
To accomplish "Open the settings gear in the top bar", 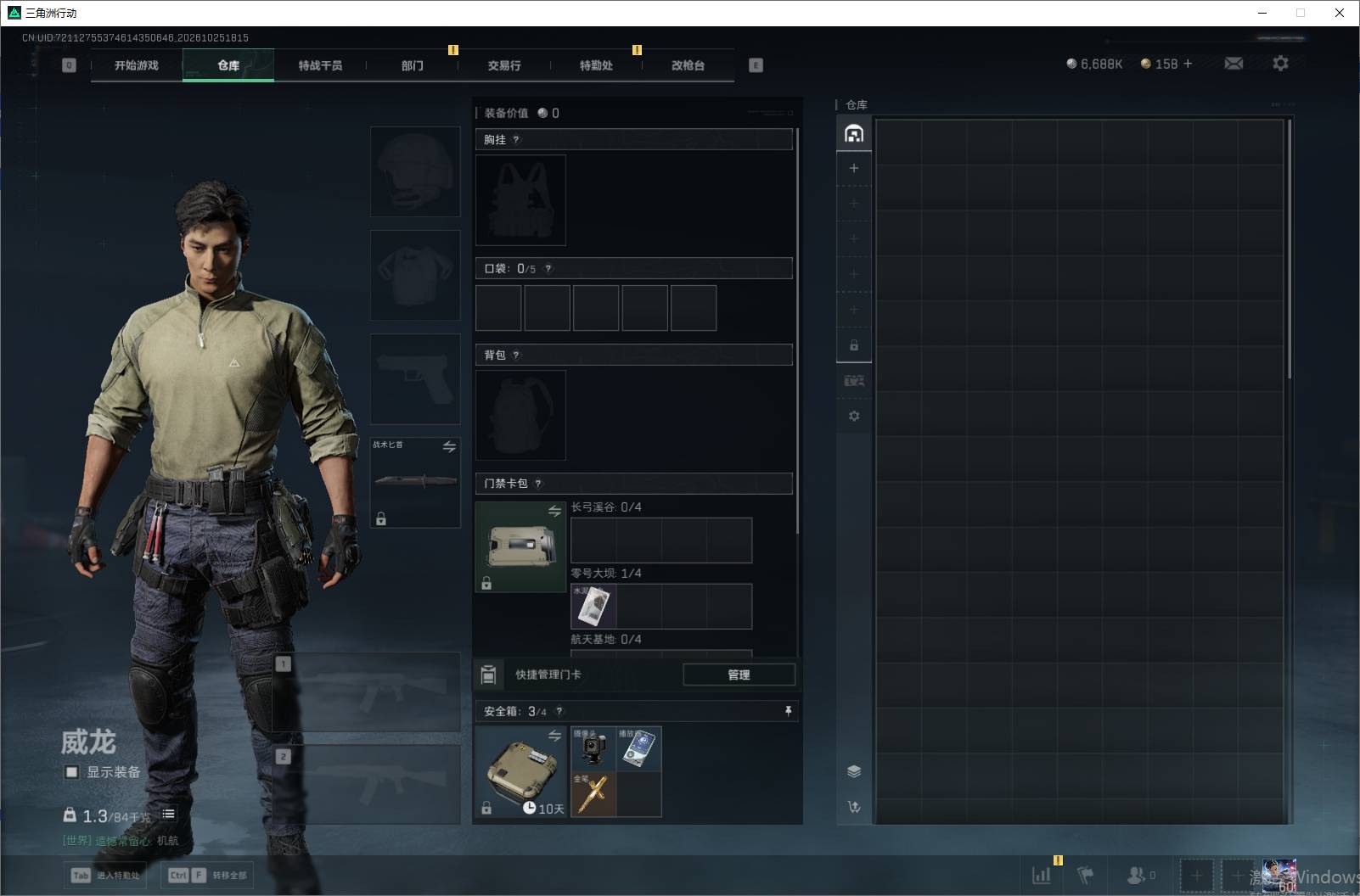I will tap(1280, 64).
